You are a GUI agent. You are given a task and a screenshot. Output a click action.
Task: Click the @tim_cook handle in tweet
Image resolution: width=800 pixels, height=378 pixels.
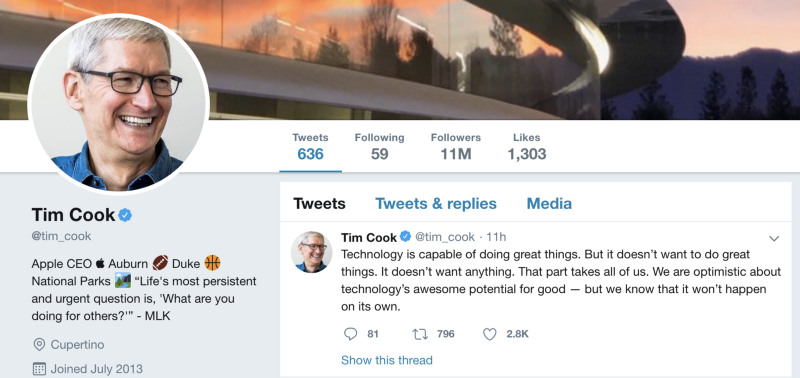(444, 237)
